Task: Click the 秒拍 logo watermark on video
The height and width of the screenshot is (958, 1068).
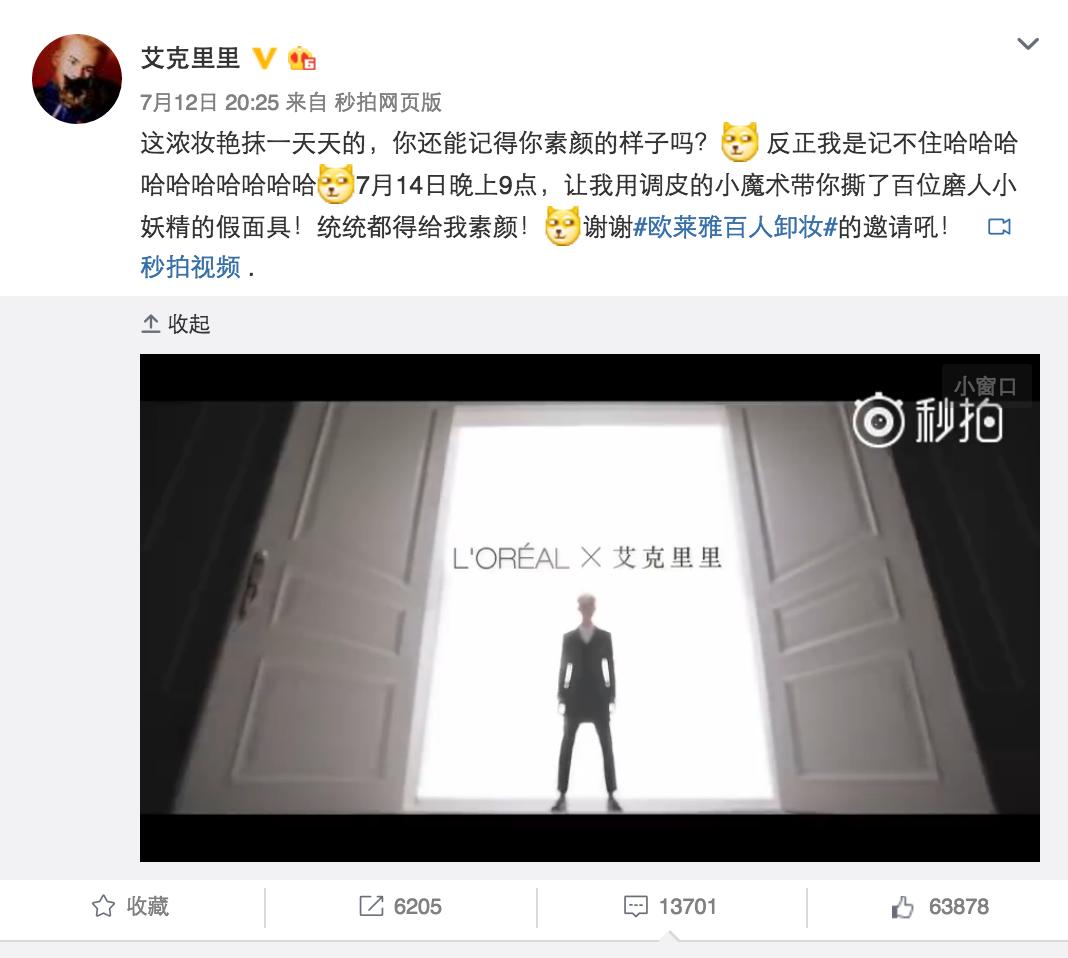Action: tap(927, 422)
